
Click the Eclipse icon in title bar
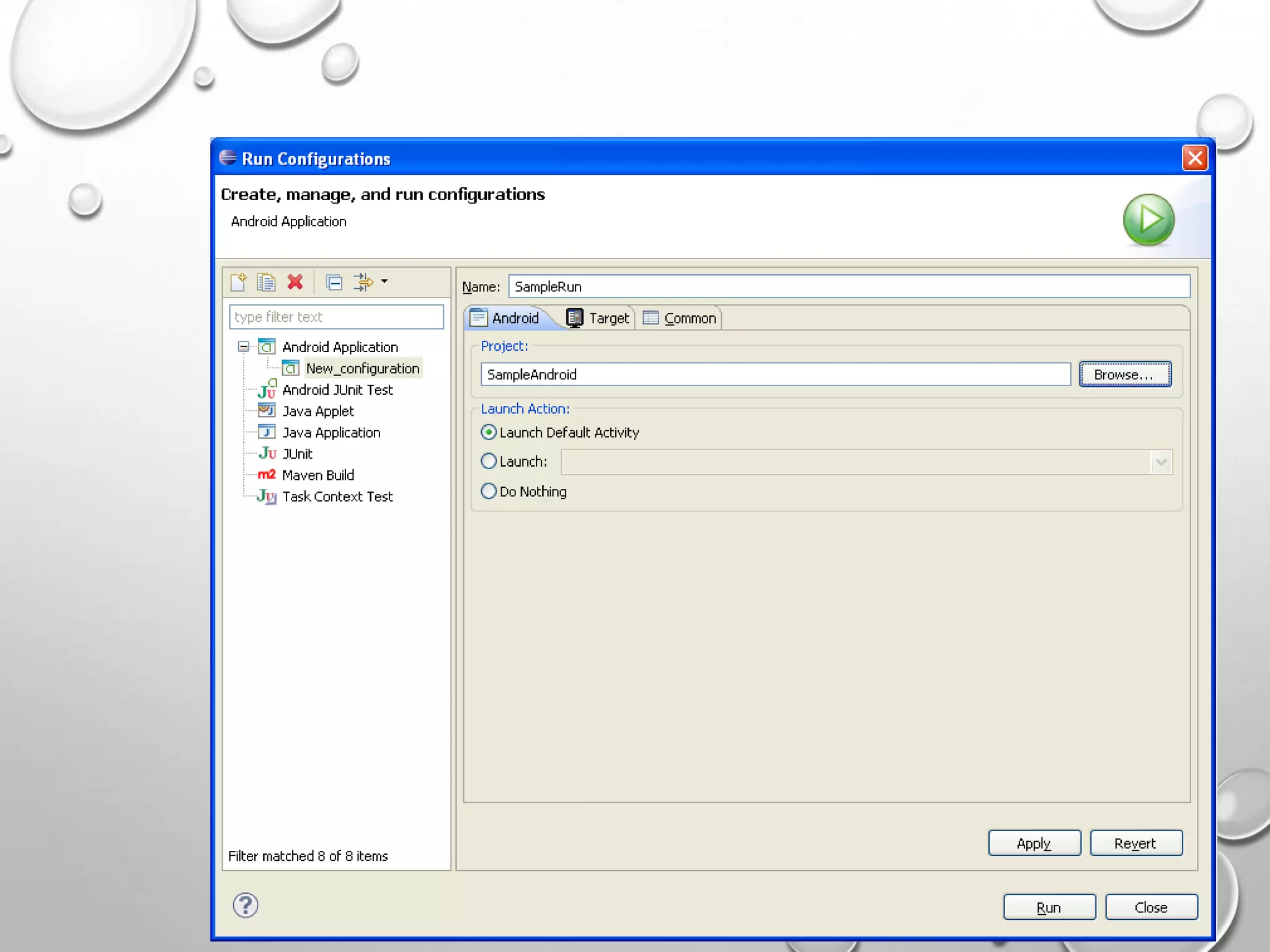pyautogui.click(x=228, y=158)
